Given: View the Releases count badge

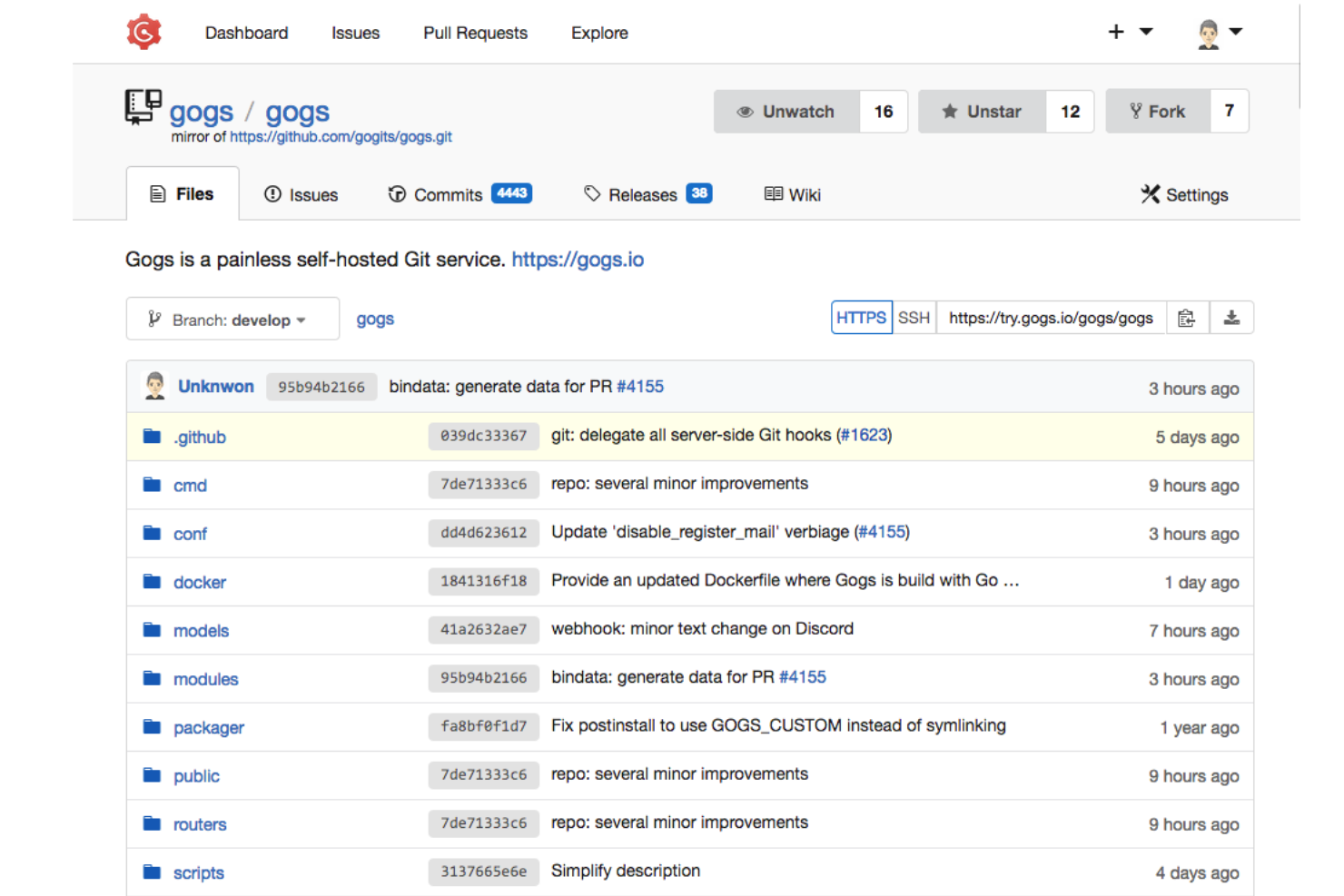Looking at the screenshot, I should [x=698, y=192].
